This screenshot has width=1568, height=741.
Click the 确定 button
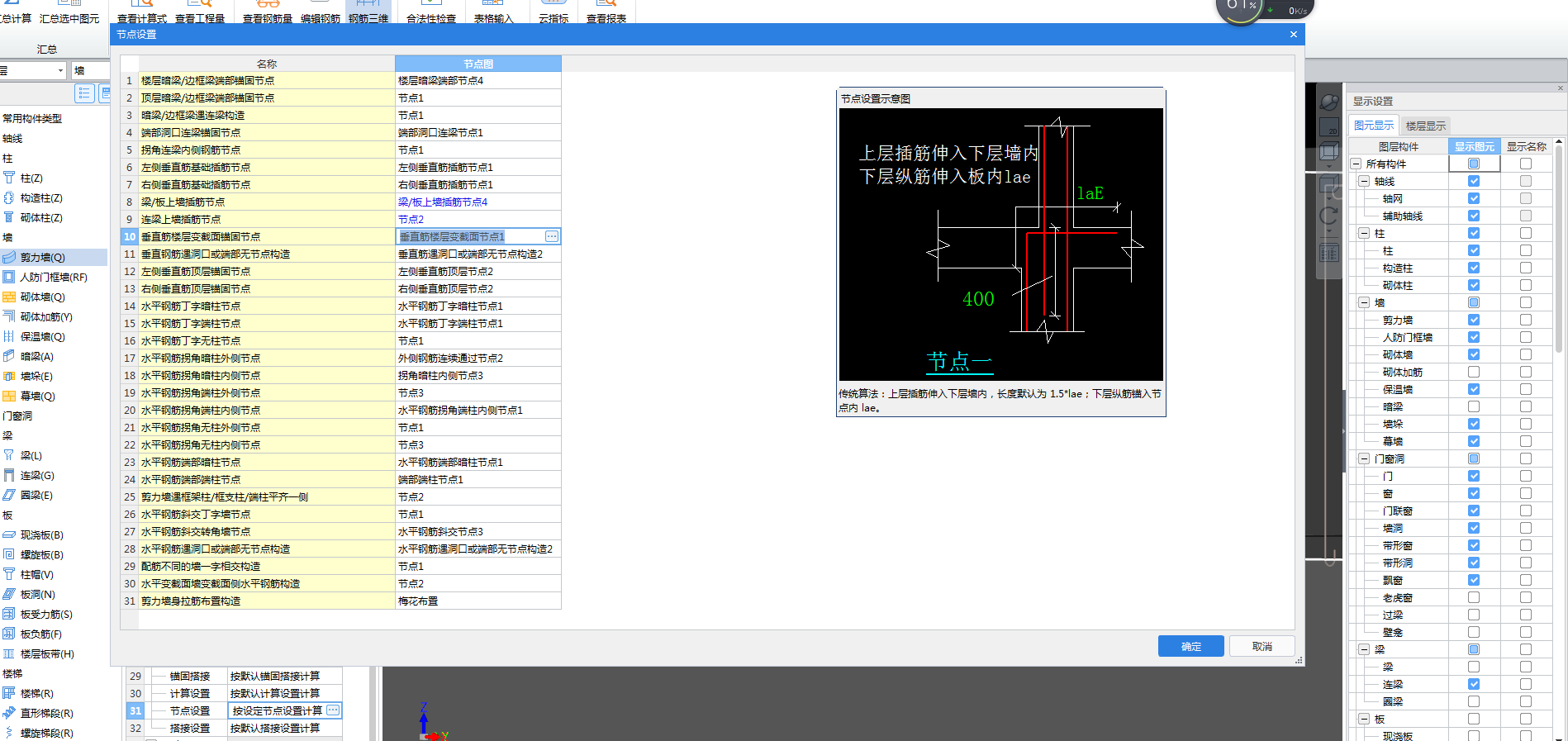[1191, 646]
